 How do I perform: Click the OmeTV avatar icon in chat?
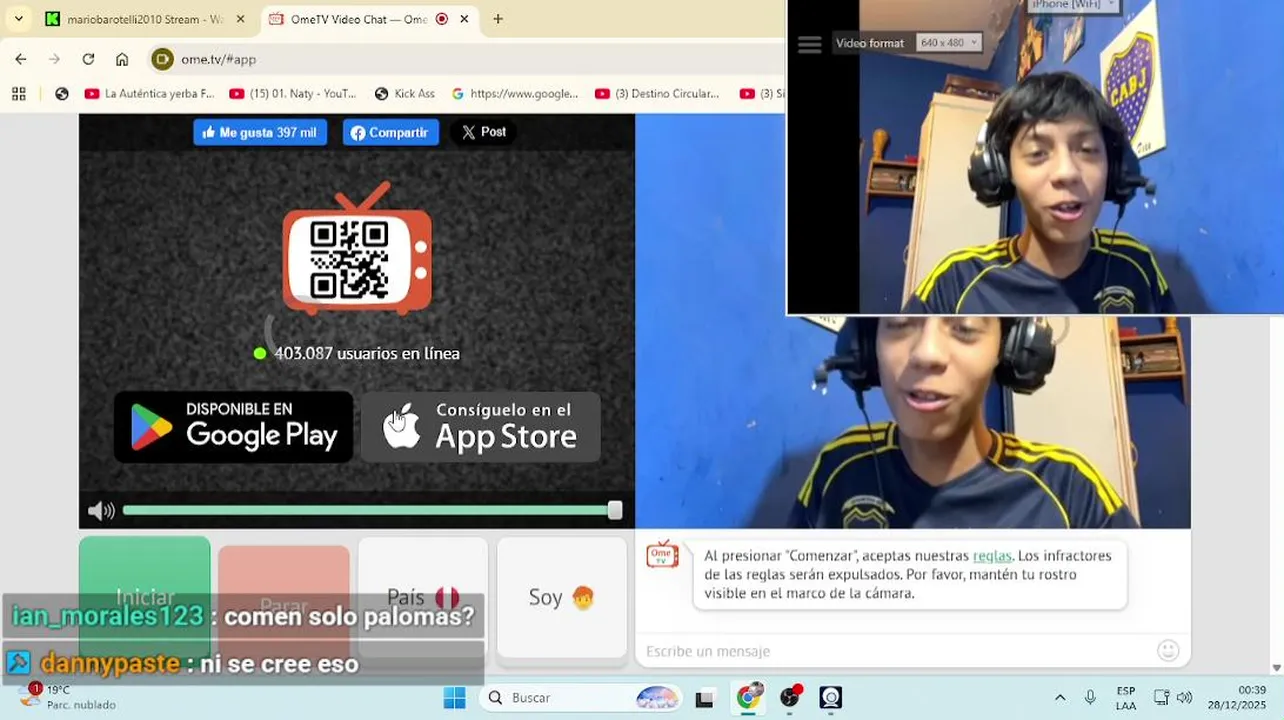tap(662, 555)
